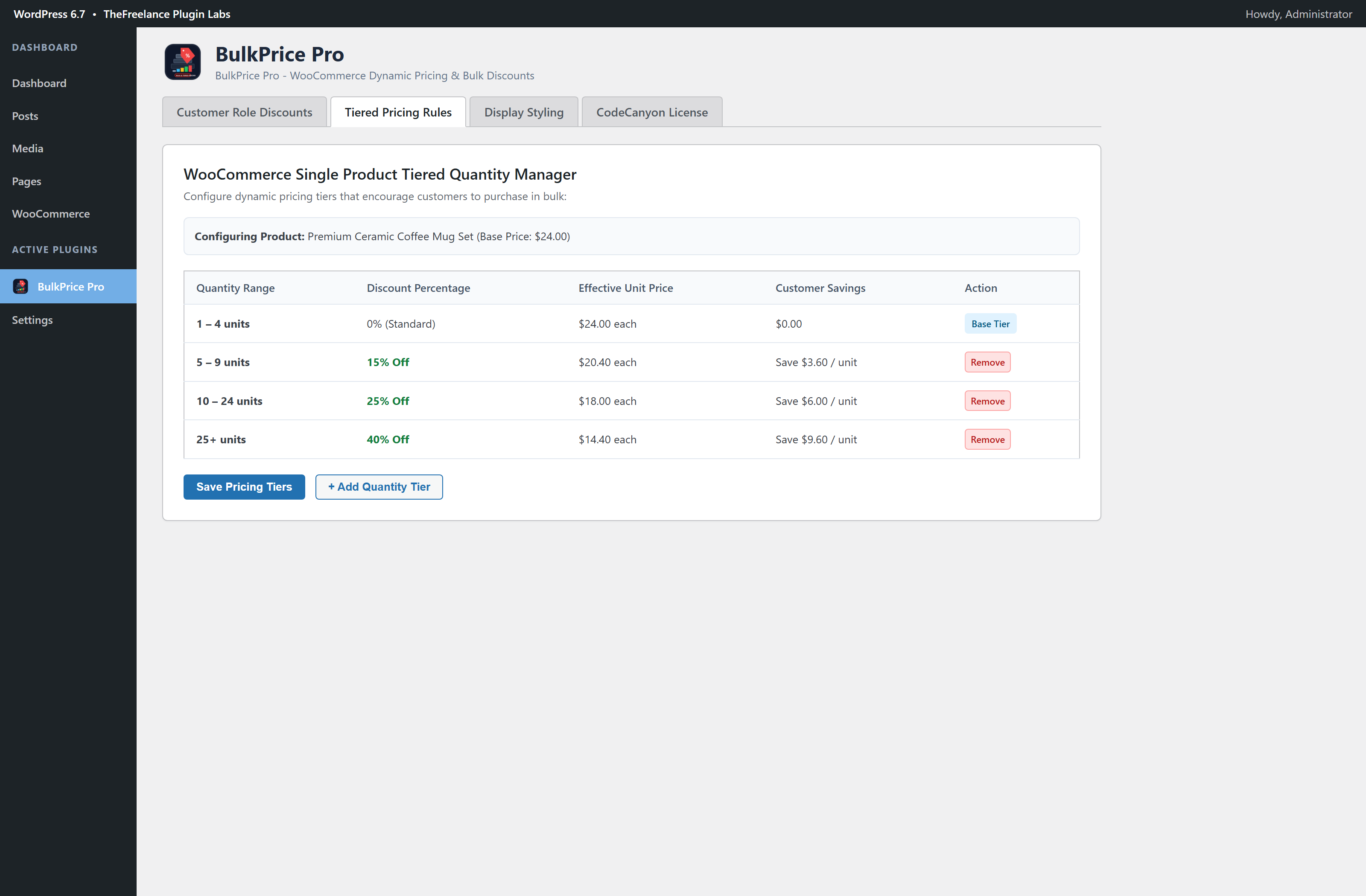1366x896 pixels.
Task: Click the 40% Off discount cell
Action: pos(388,440)
